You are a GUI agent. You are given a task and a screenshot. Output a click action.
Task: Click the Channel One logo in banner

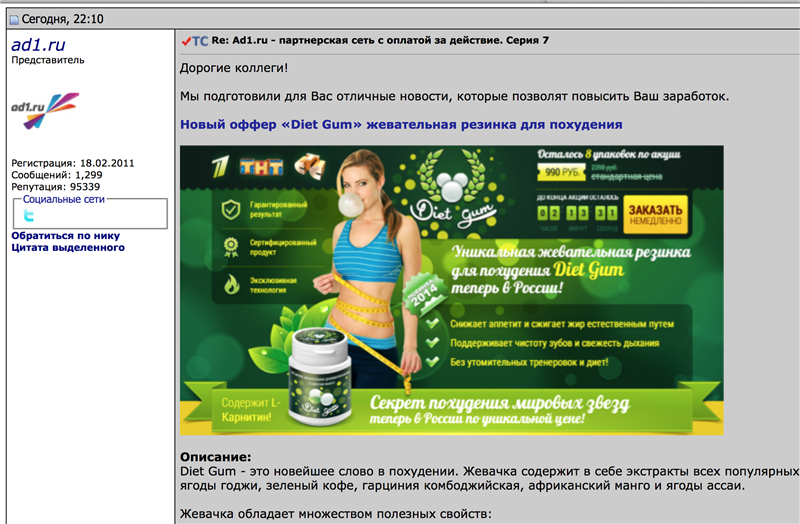coord(220,167)
